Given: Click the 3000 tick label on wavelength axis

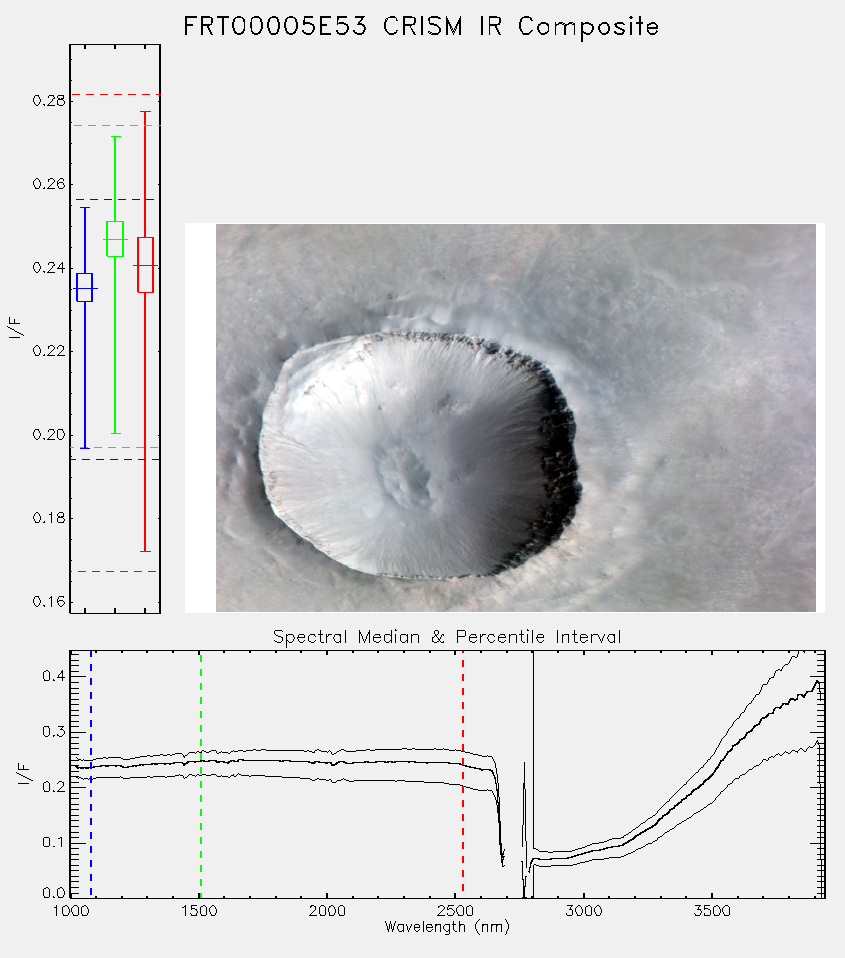Looking at the screenshot, I should (x=583, y=911).
